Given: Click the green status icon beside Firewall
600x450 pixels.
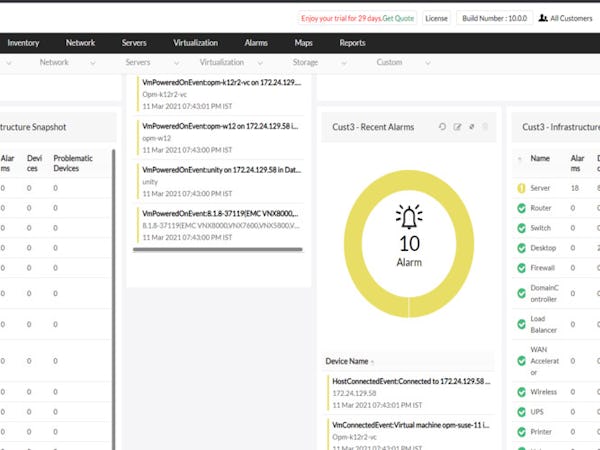Looking at the screenshot, I should [x=521, y=268].
